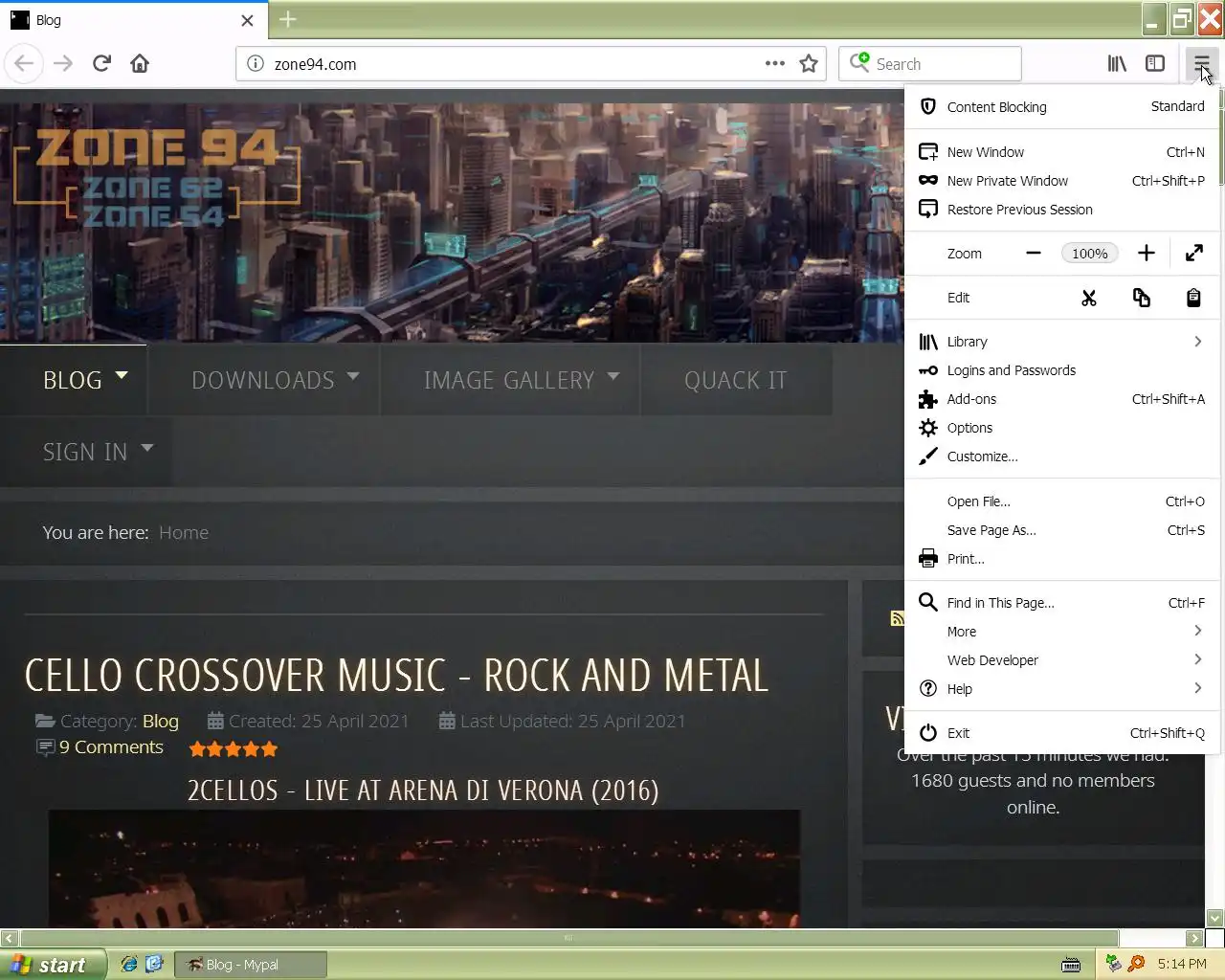Choose Restore Previous Session
Image resolution: width=1225 pixels, height=980 pixels.
coord(1061,210)
